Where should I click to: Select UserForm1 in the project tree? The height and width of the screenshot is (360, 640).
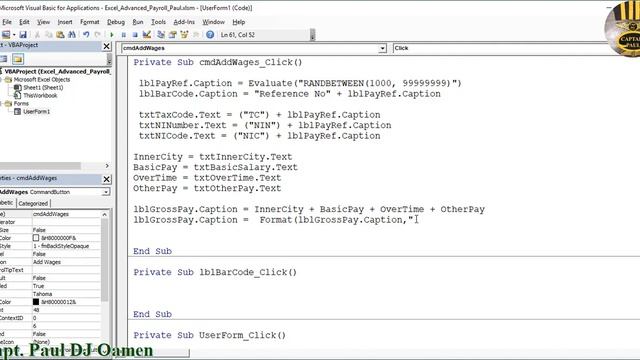36,111
